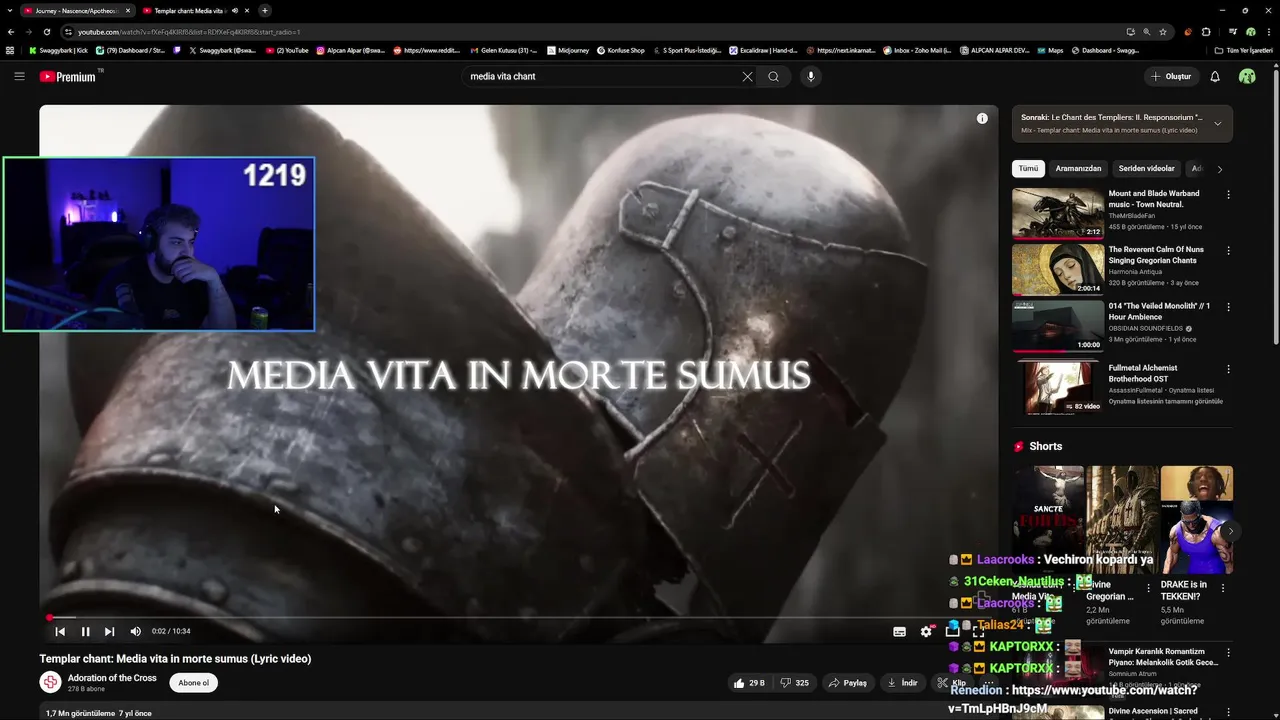Select the Aramanızdan filter chip
The width and height of the screenshot is (1280, 720).
click(1078, 168)
